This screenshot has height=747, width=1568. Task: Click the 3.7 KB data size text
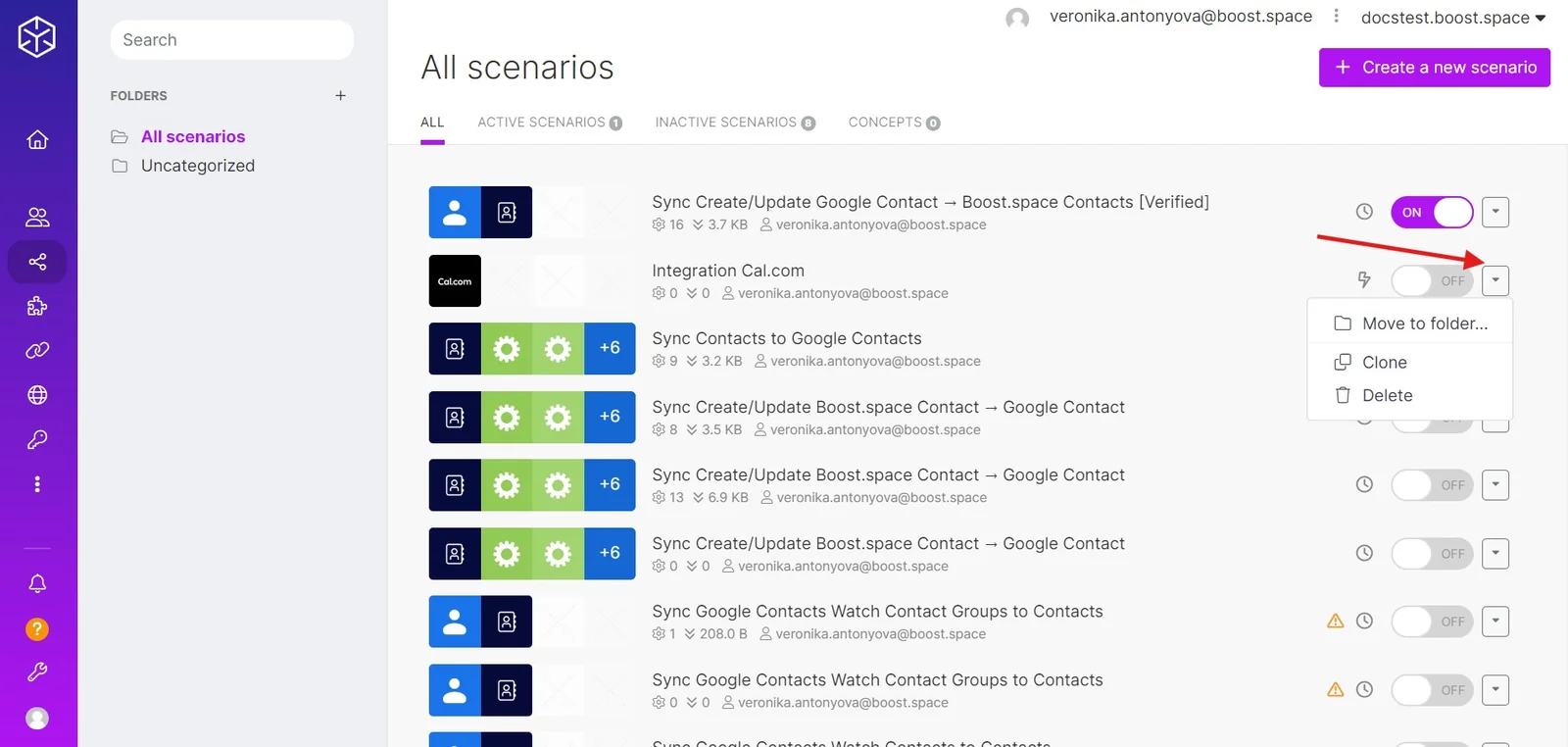[x=727, y=224]
